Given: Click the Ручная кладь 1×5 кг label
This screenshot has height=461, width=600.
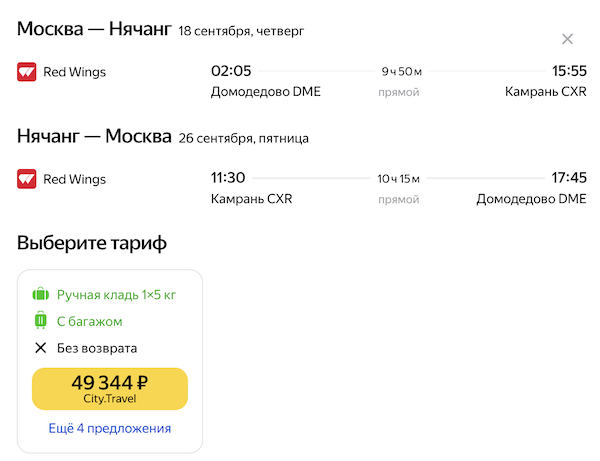Looking at the screenshot, I should click(x=117, y=295).
